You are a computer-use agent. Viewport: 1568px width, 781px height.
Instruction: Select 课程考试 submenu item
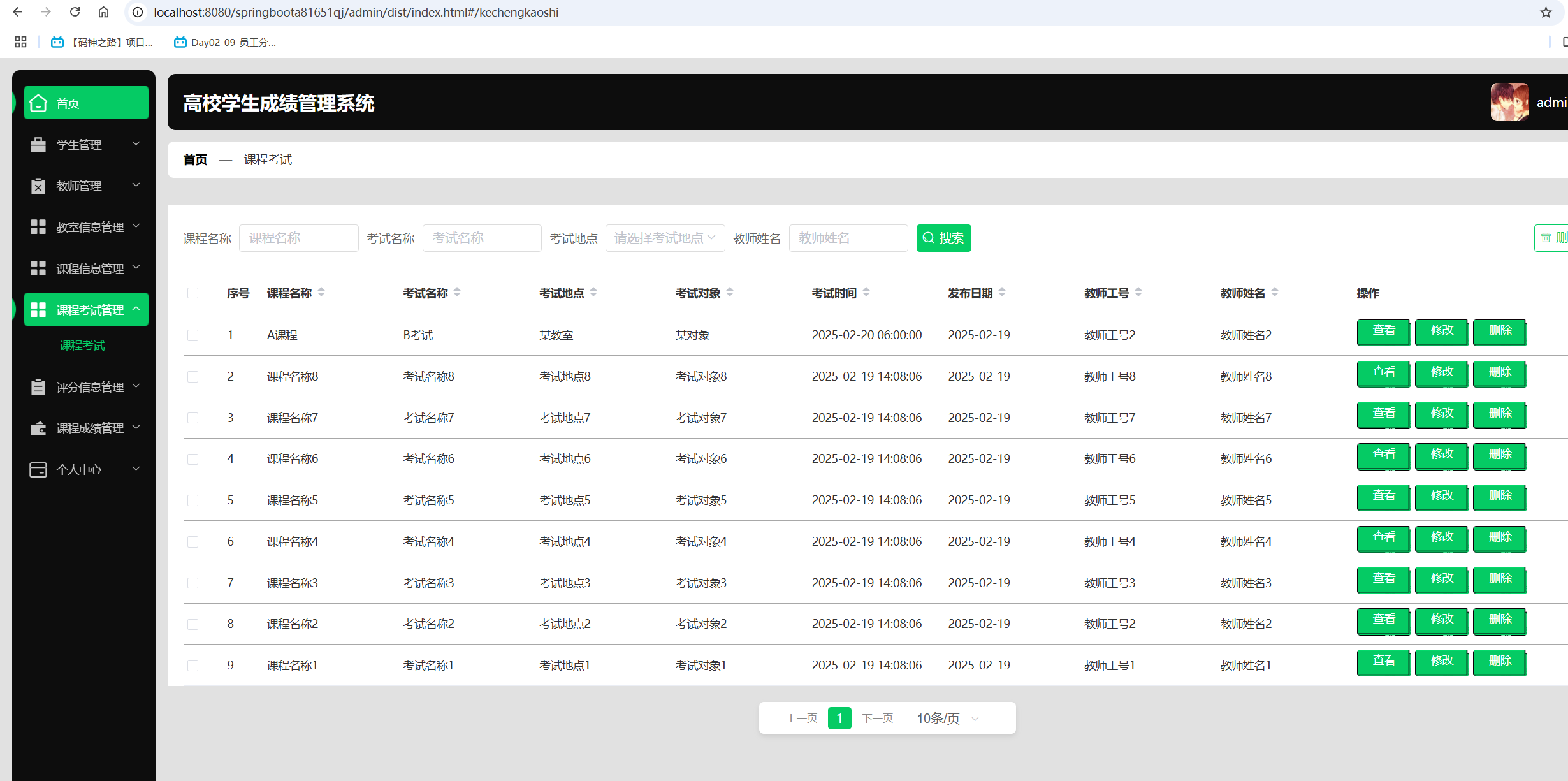point(82,346)
